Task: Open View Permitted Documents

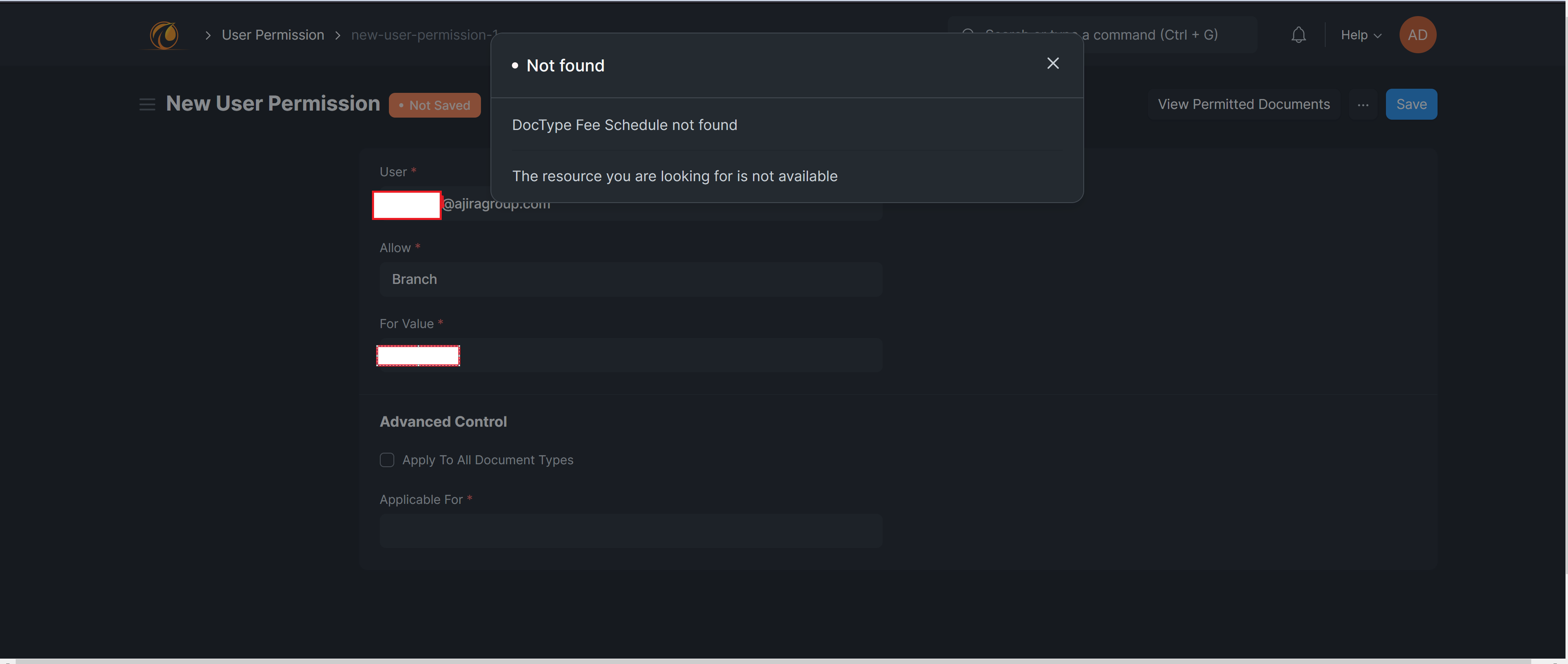Action: pos(1244,104)
